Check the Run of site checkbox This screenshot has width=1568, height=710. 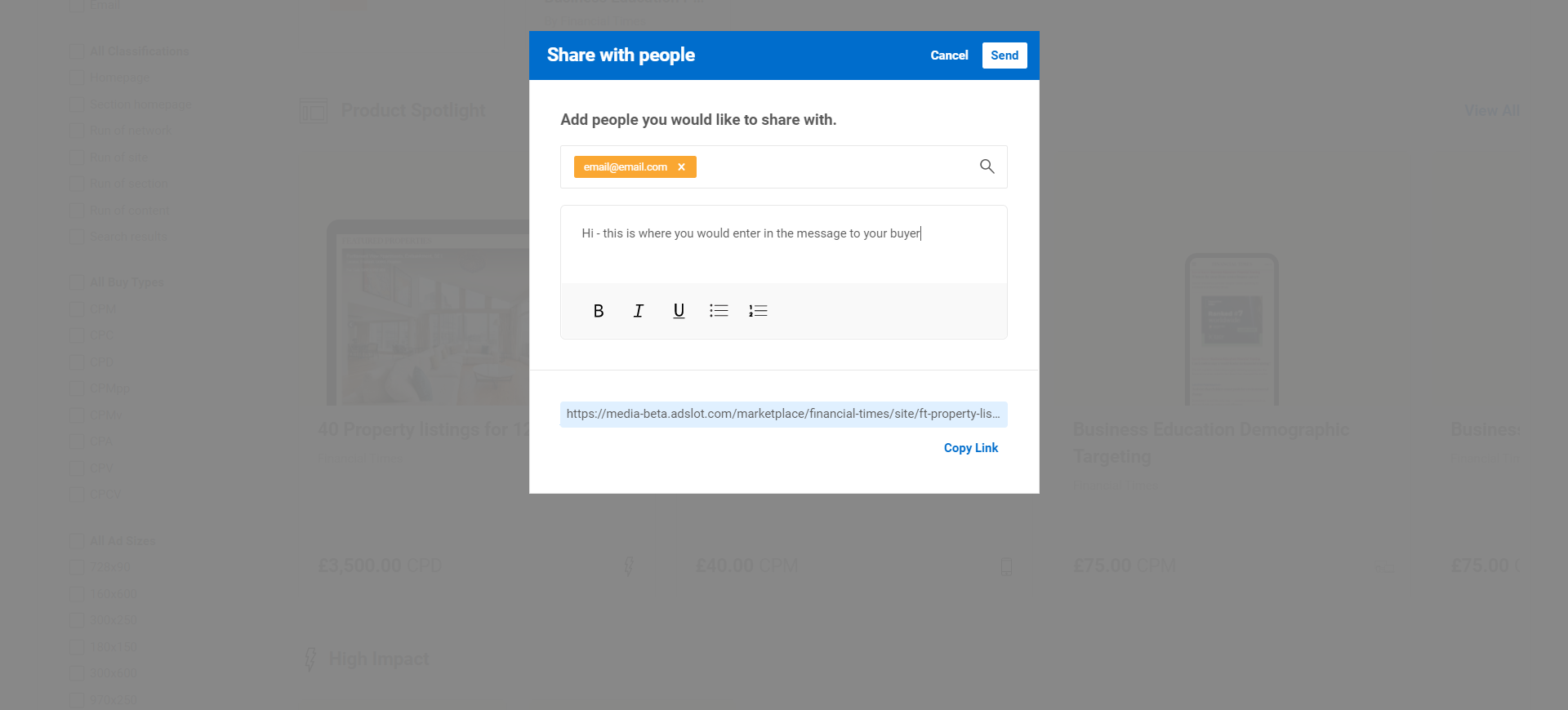78,158
